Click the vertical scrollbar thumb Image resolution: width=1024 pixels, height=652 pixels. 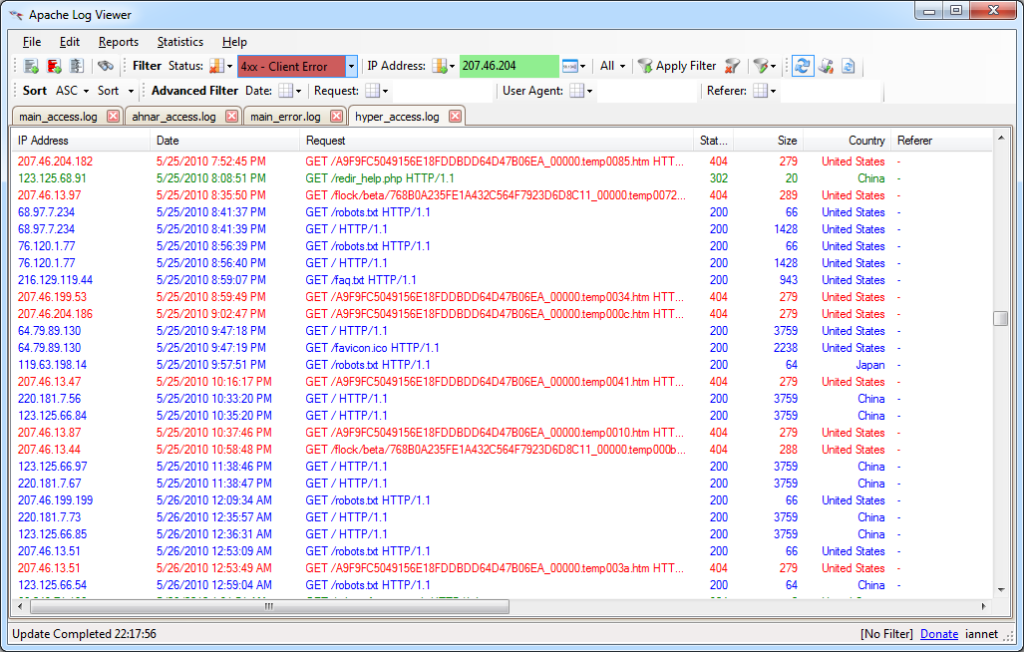coord(1000,318)
